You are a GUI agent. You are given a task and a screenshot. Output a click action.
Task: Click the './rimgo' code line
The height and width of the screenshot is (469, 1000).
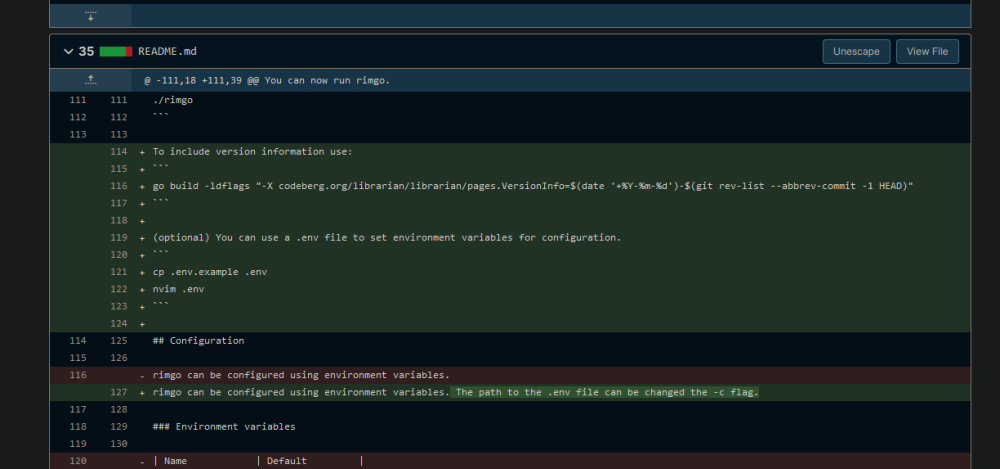coord(173,100)
